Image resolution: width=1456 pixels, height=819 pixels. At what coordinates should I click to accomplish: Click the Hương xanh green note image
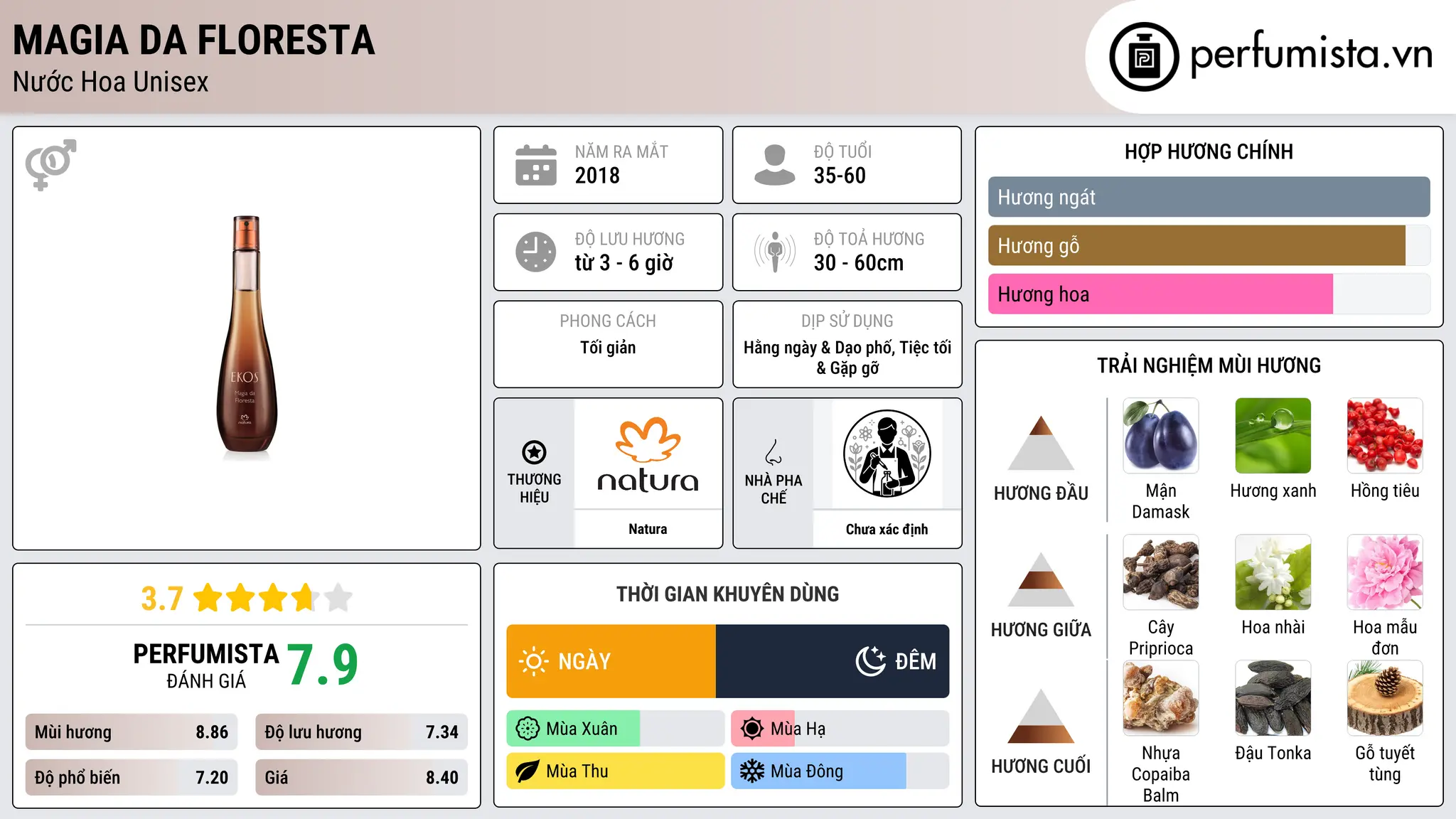(1273, 436)
